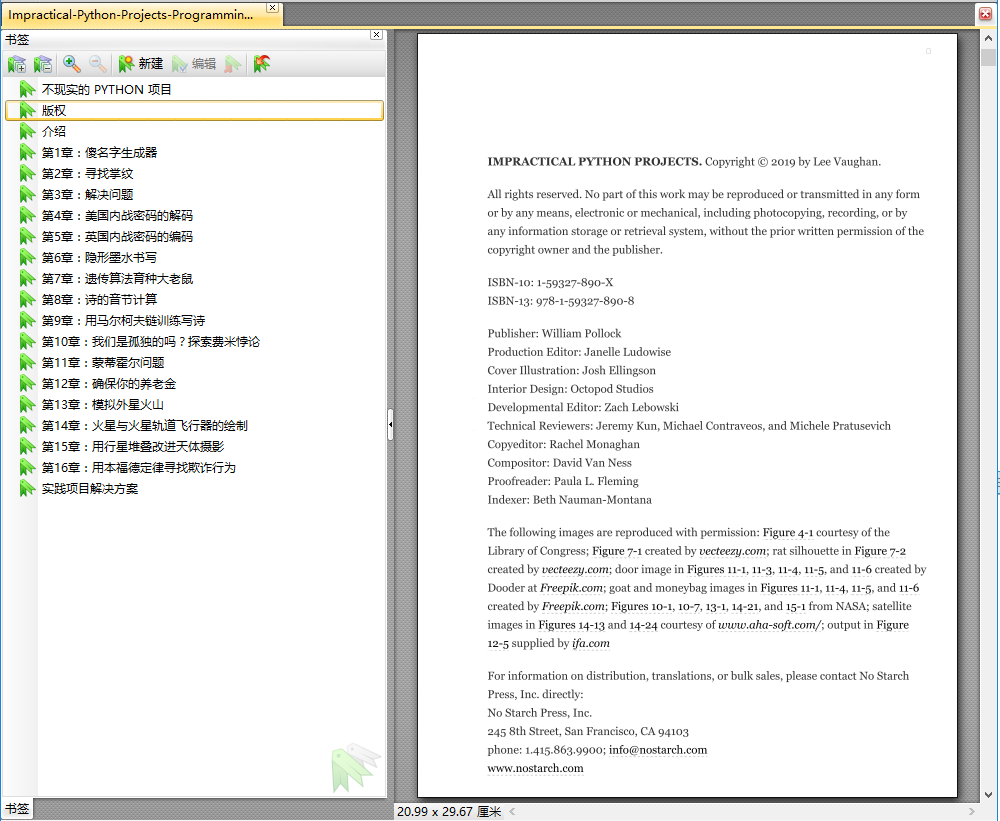1000x821 pixels.
Task: Click the vertical scrollbar up arrow
Action: [988, 39]
